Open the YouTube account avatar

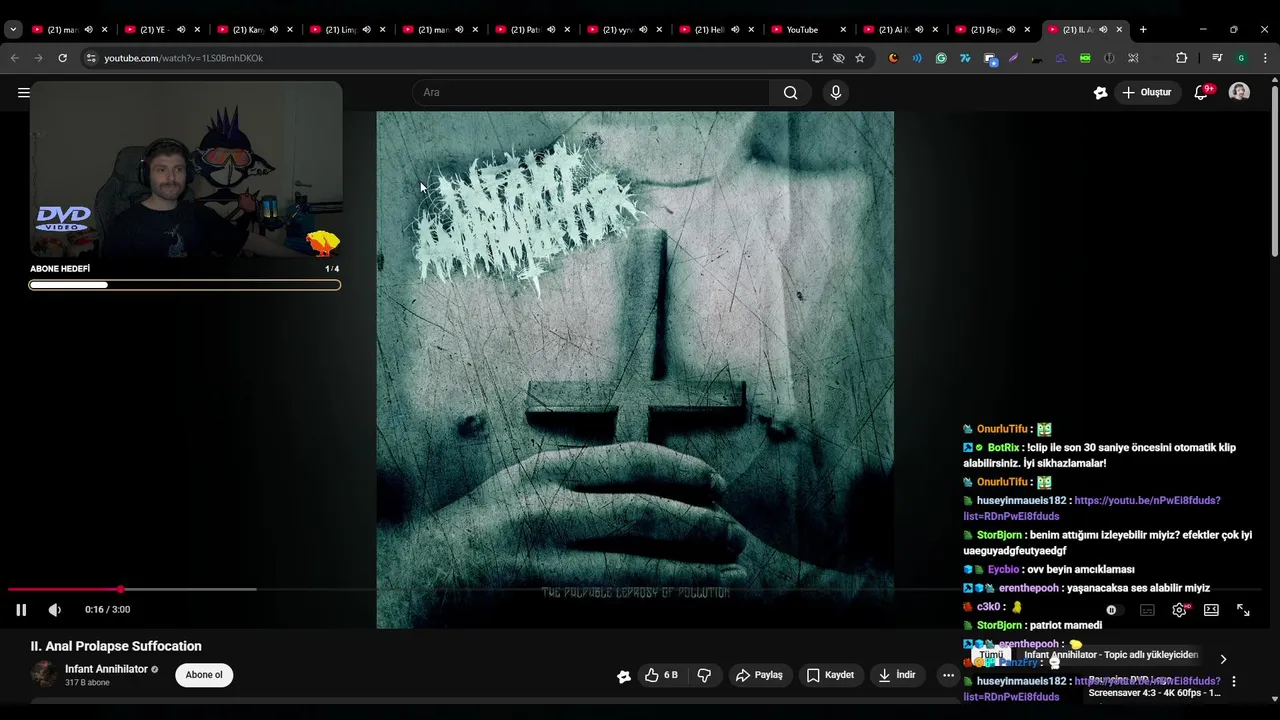(x=1239, y=92)
